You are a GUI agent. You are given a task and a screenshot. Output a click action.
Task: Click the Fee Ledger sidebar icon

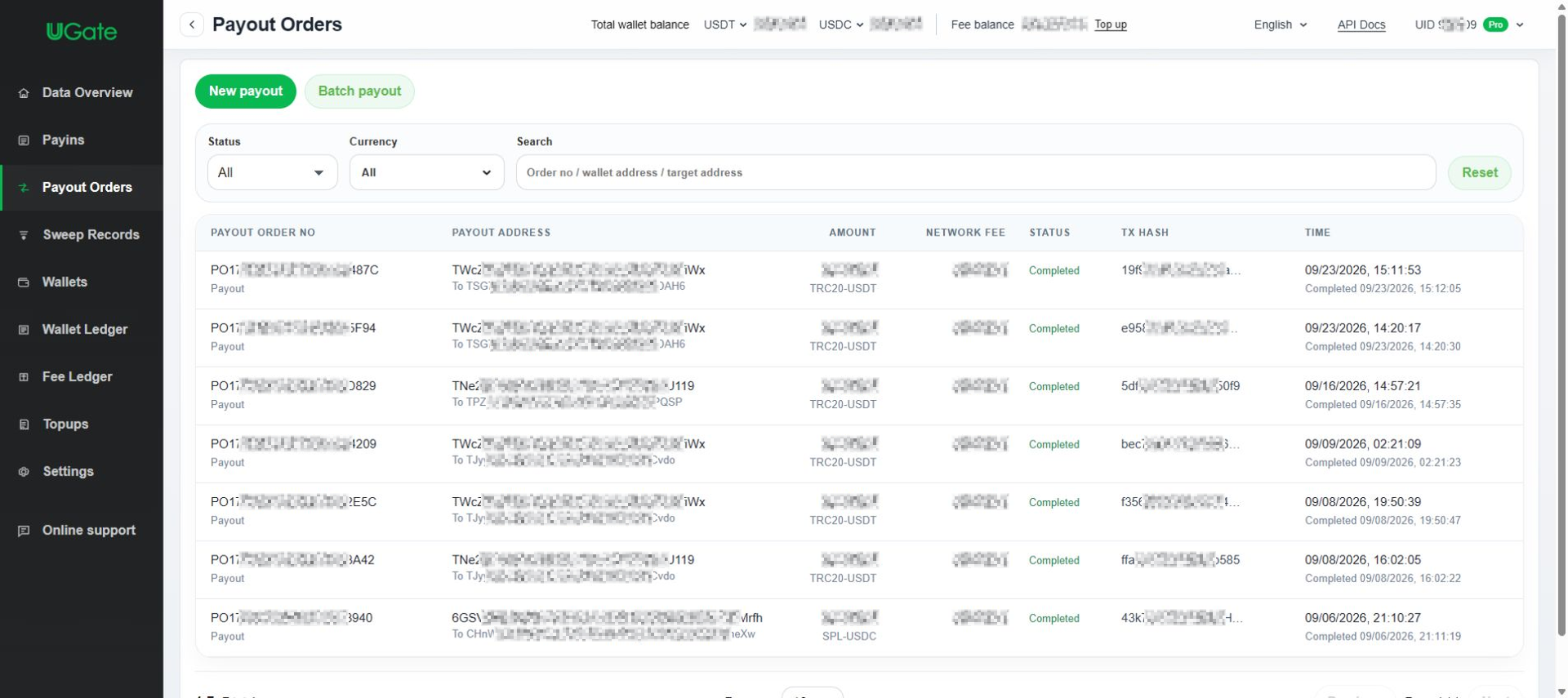[24, 377]
